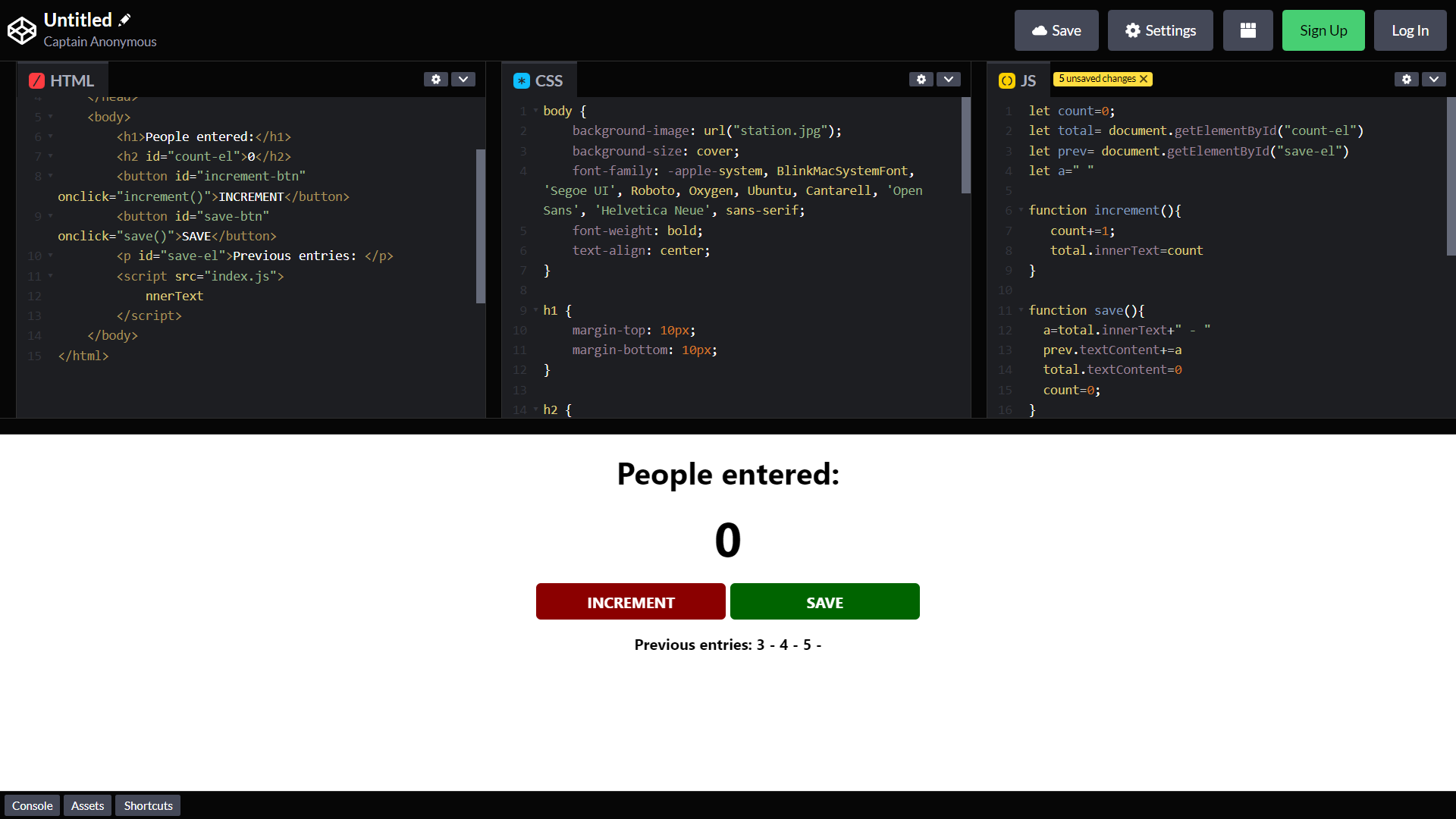Click the CodePen logo icon

click(x=21, y=30)
